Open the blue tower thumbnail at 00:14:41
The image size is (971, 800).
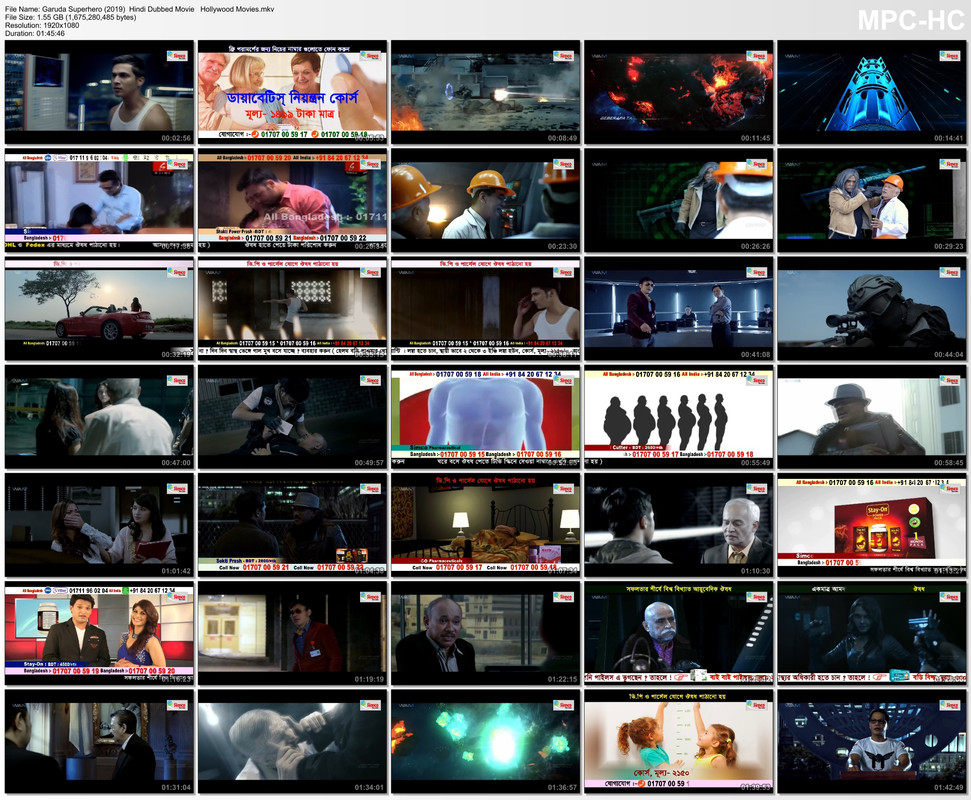click(x=871, y=92)
